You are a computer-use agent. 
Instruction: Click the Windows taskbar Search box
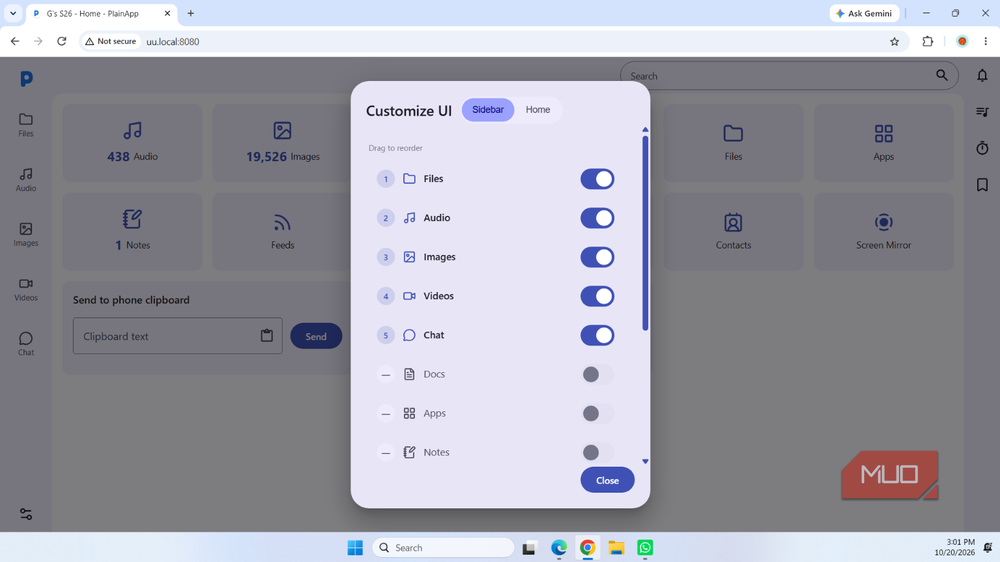pyautogui.click(x=443, y=547)
